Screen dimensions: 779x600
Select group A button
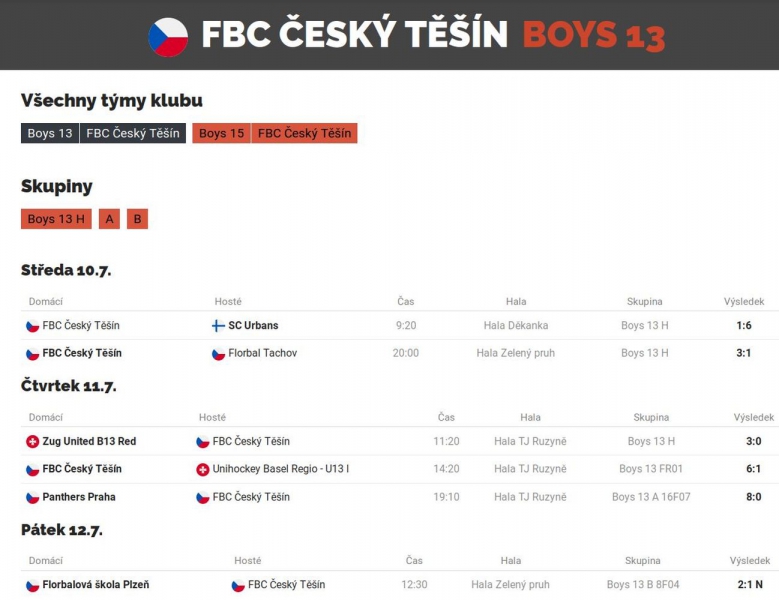click(109, 219)
